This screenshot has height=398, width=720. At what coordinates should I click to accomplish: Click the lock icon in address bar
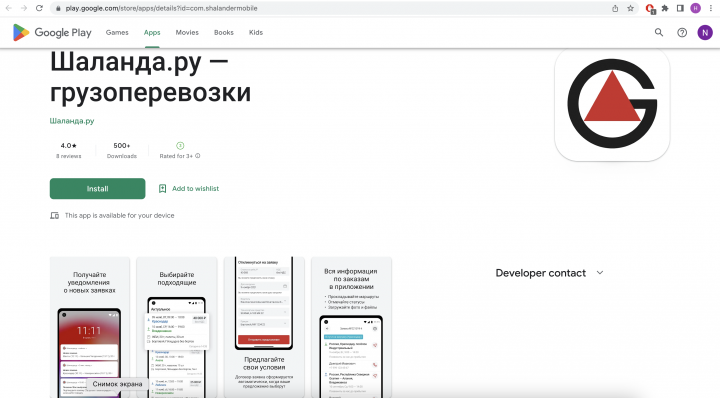(58, 8)
